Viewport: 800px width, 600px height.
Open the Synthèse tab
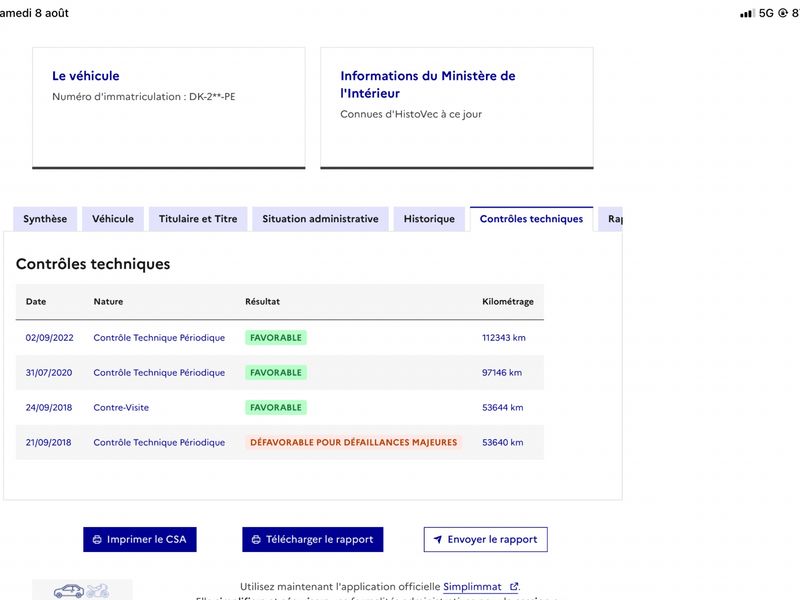pos(45,219)
